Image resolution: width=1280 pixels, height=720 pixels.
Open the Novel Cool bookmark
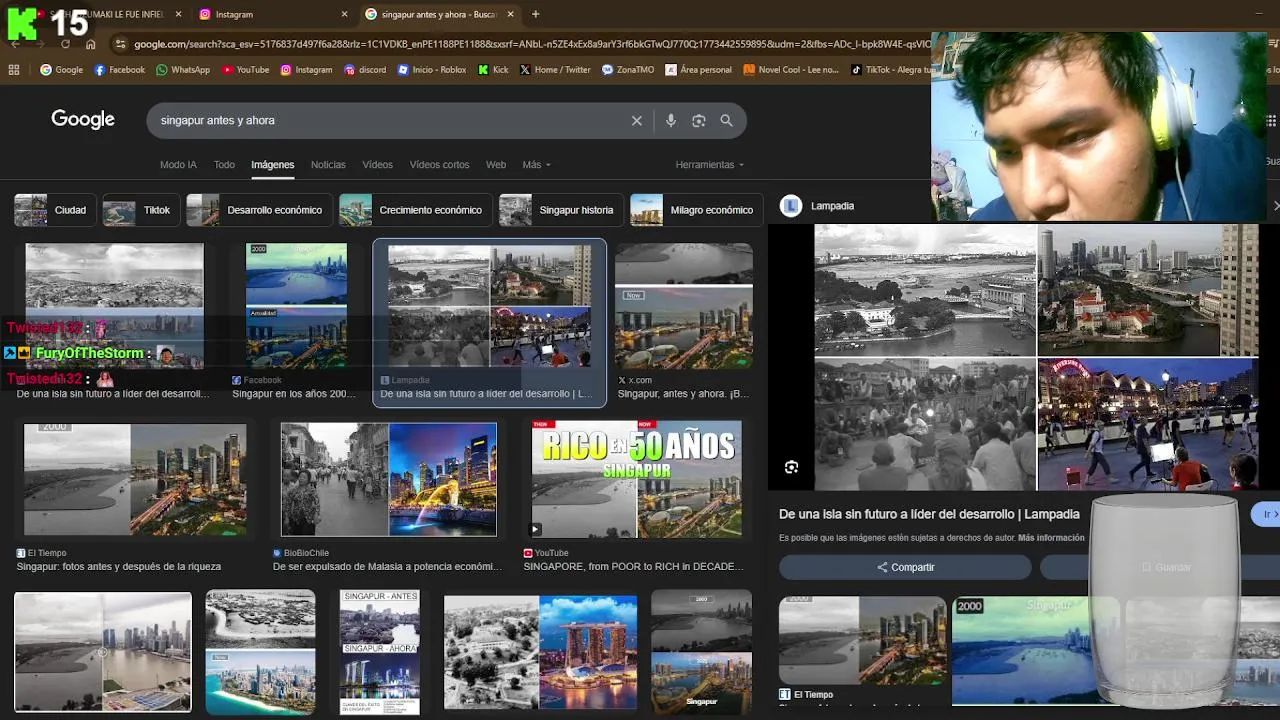(791, 70)
